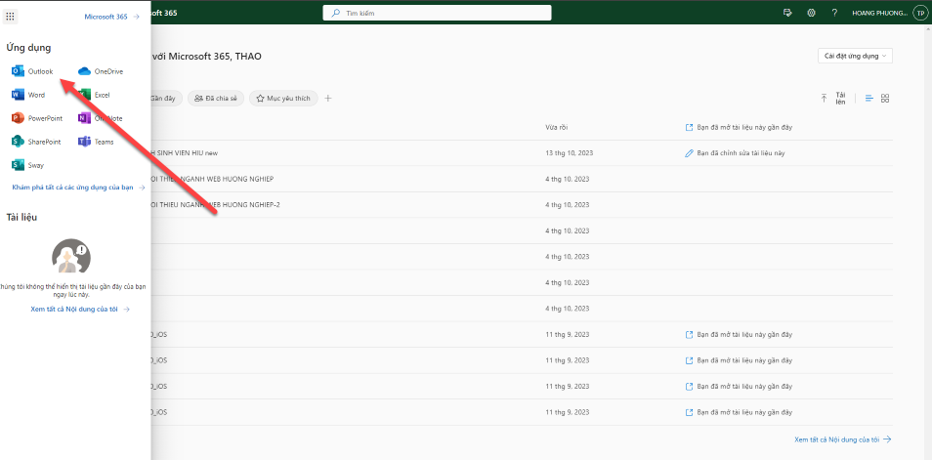Viewport: 932px width, 460px height.
Task: Open Excel from the app list
Action: (x=95, y=94)
